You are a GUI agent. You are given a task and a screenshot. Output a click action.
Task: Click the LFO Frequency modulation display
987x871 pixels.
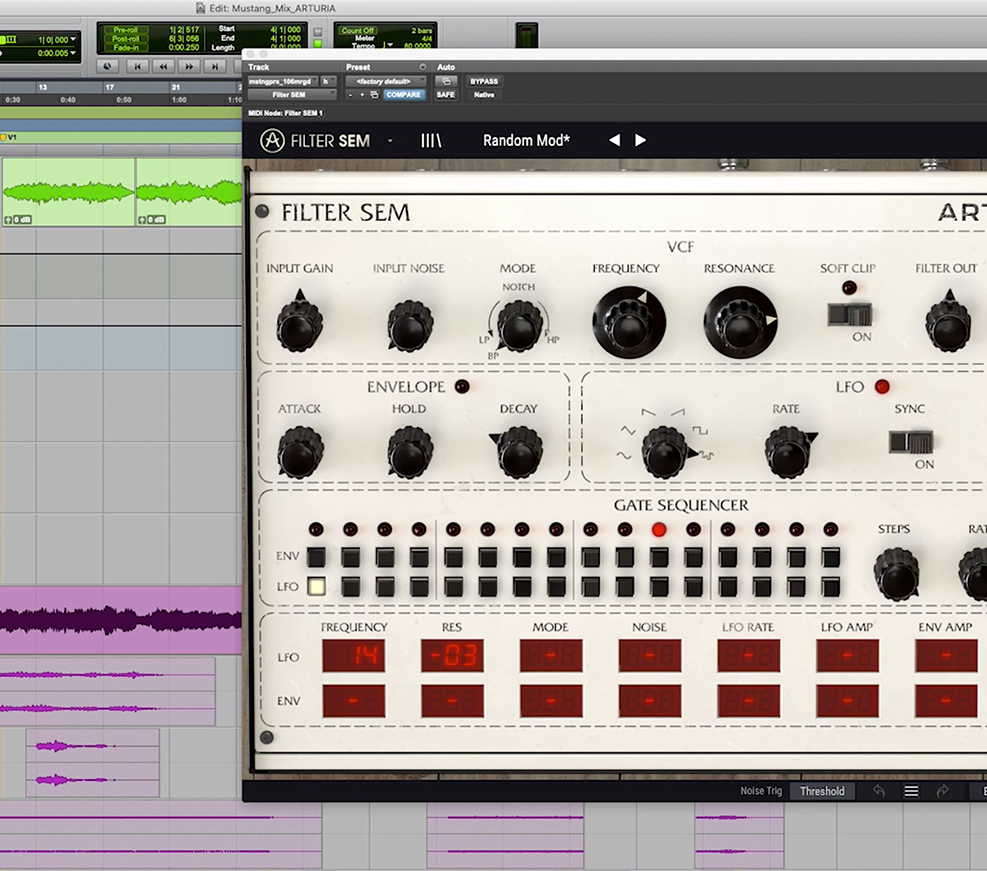click(353, 656)
